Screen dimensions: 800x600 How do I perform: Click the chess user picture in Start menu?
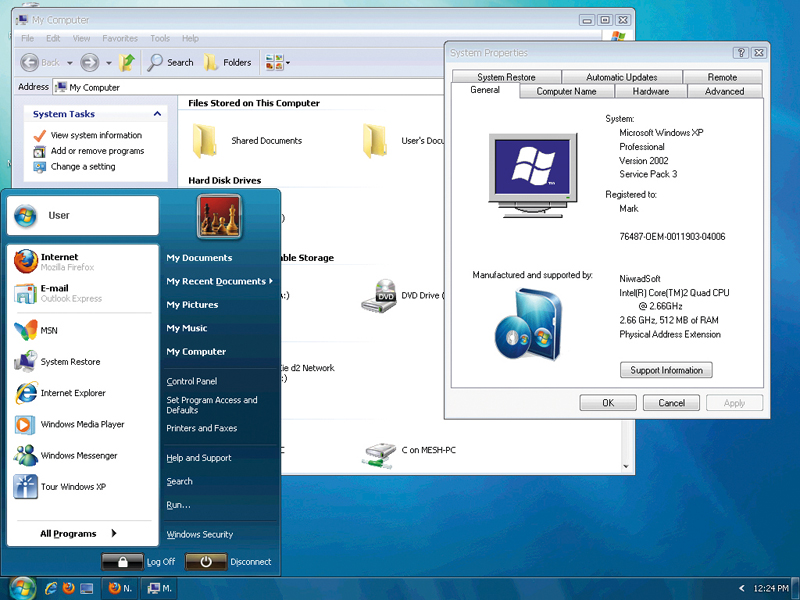[219, 216]
